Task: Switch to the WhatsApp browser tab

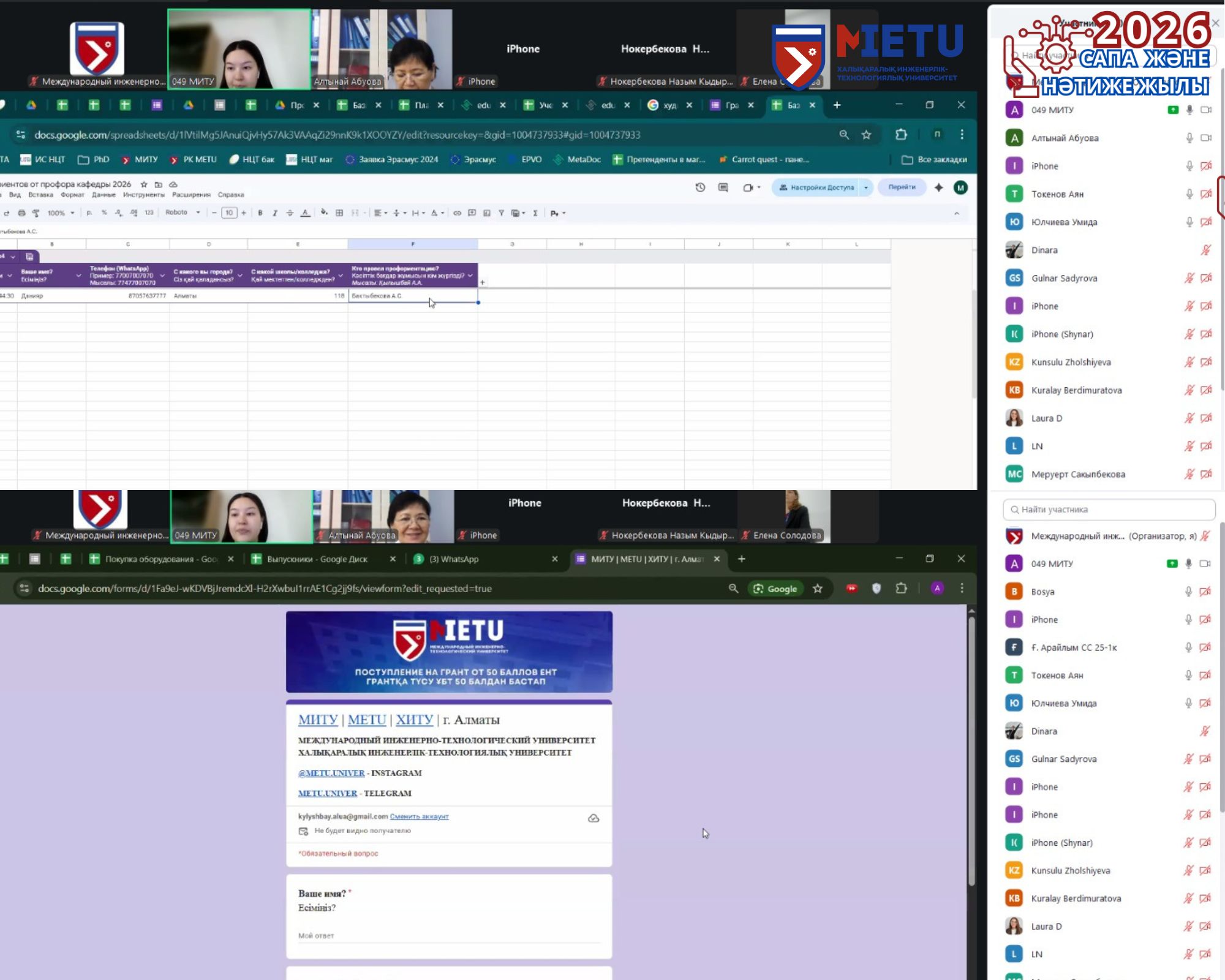Action: coord(454,559)
